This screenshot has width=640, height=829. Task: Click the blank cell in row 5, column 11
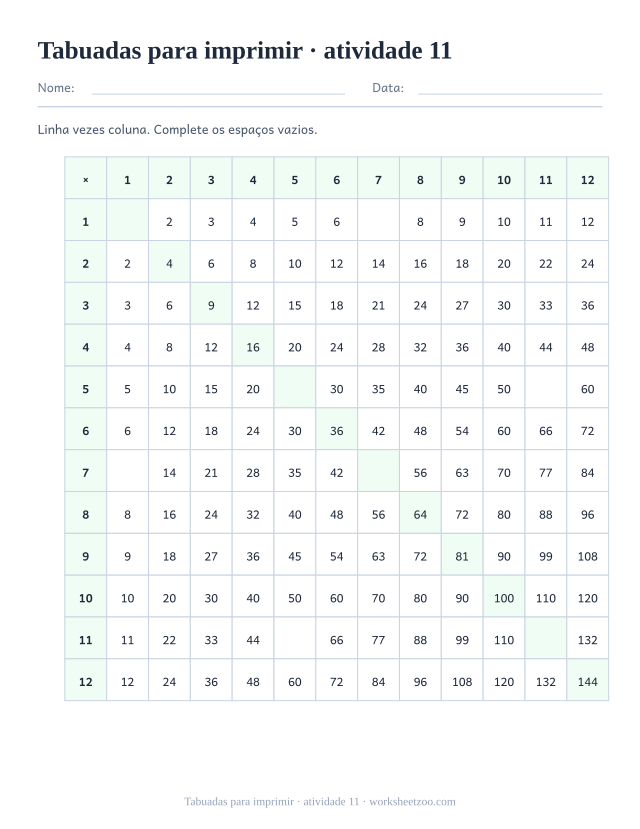point(546,387)
